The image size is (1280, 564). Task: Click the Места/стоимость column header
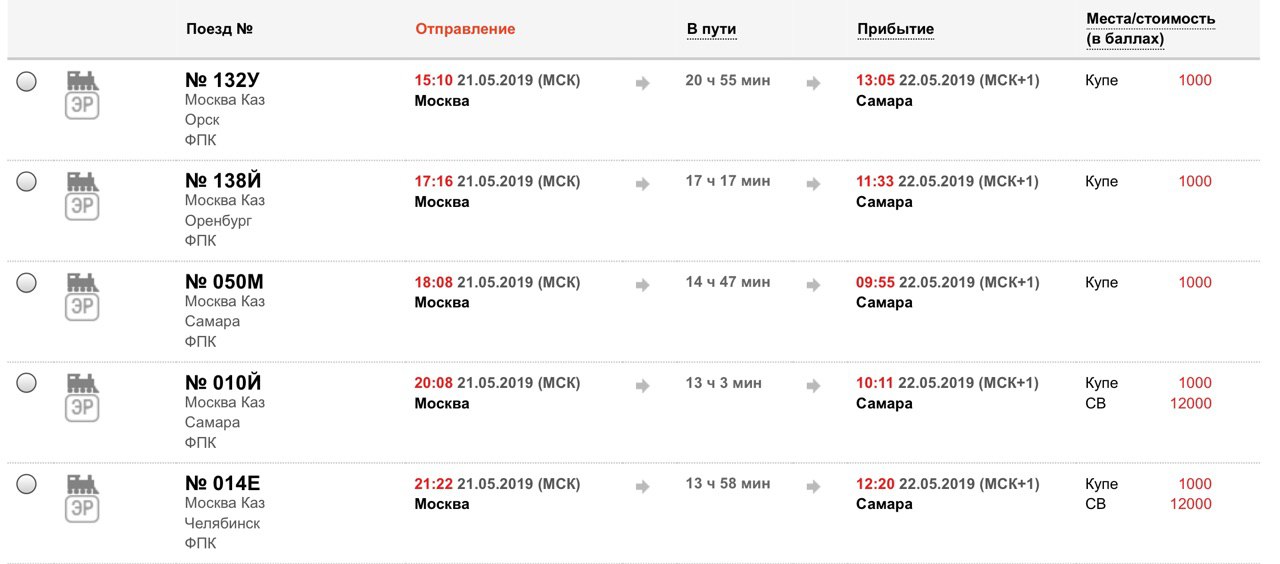pyautogui.click(x=1151, y=29)
